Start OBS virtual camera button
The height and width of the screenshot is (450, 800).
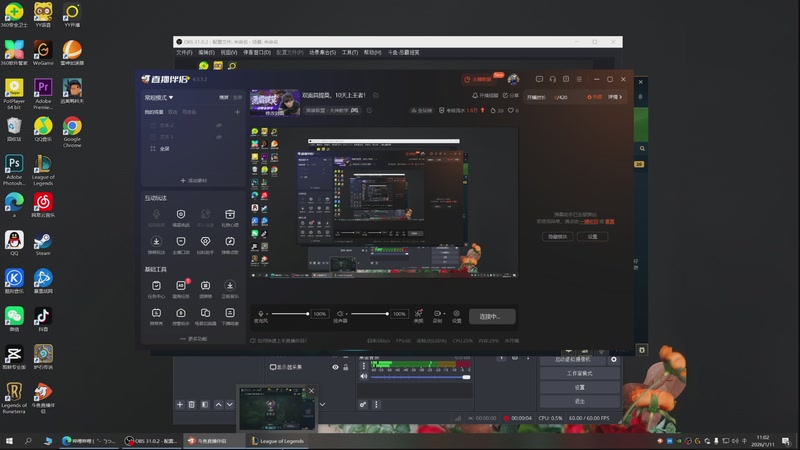point(573,360)
